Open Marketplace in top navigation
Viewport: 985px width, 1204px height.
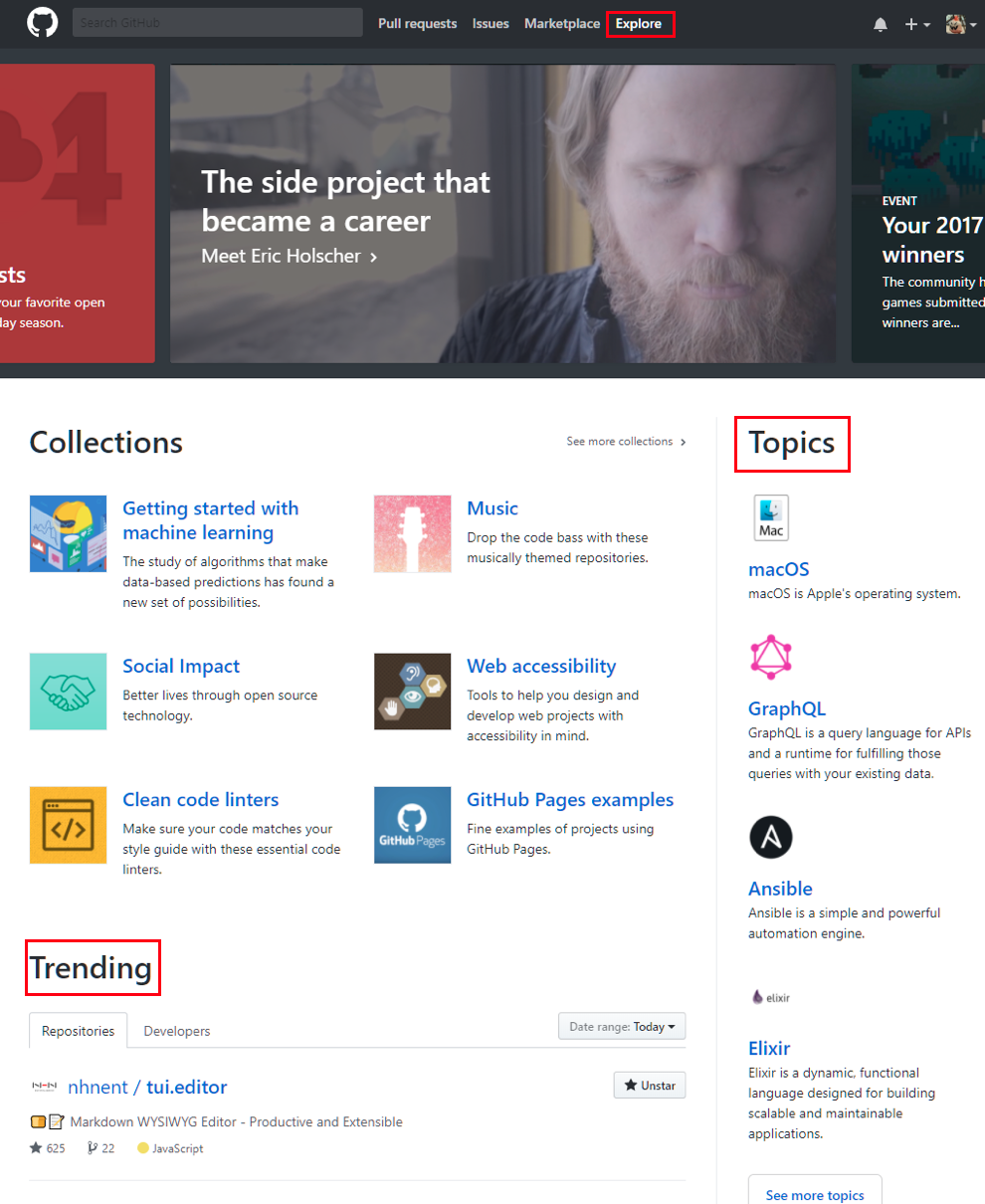(x=562, y=23)
